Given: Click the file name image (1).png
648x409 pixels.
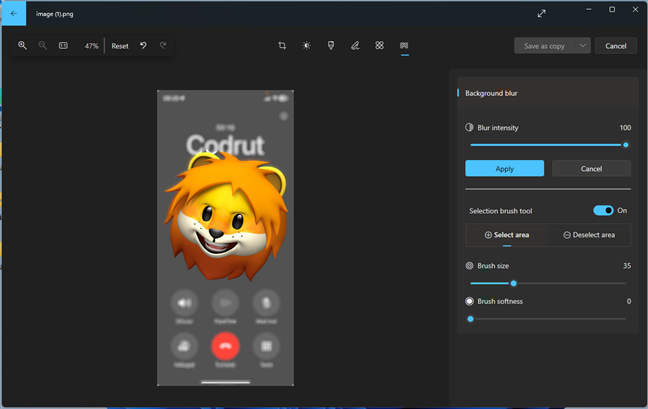Looking at the screenshot, I should 55,14.
